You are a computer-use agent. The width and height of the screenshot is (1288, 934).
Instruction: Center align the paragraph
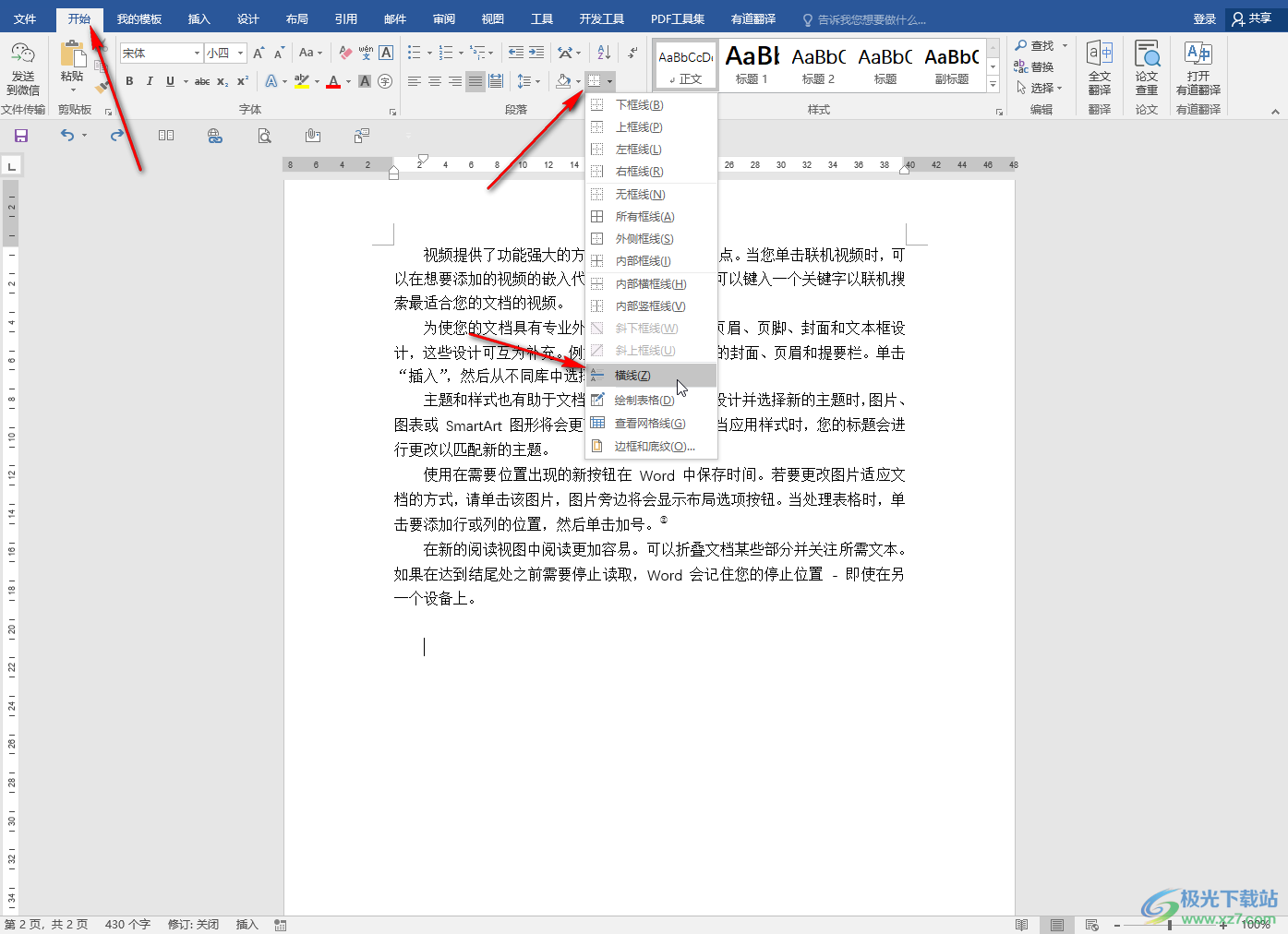[435, 81]
